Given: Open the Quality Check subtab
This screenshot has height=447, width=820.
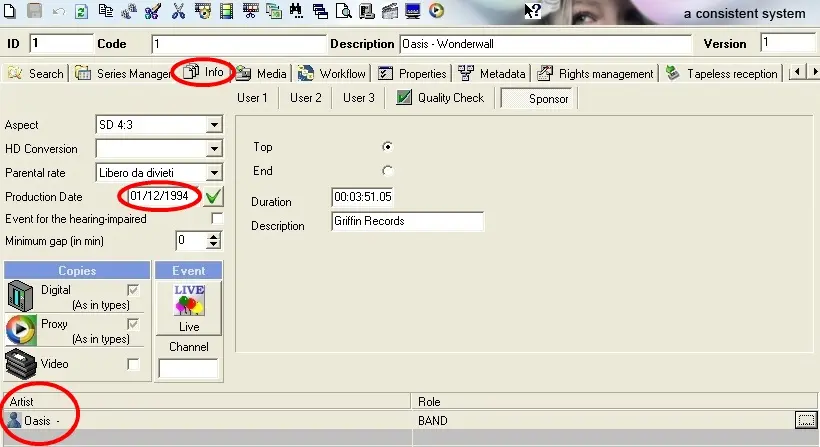Looking at the screenshot, I should click(x=441, y=98).
